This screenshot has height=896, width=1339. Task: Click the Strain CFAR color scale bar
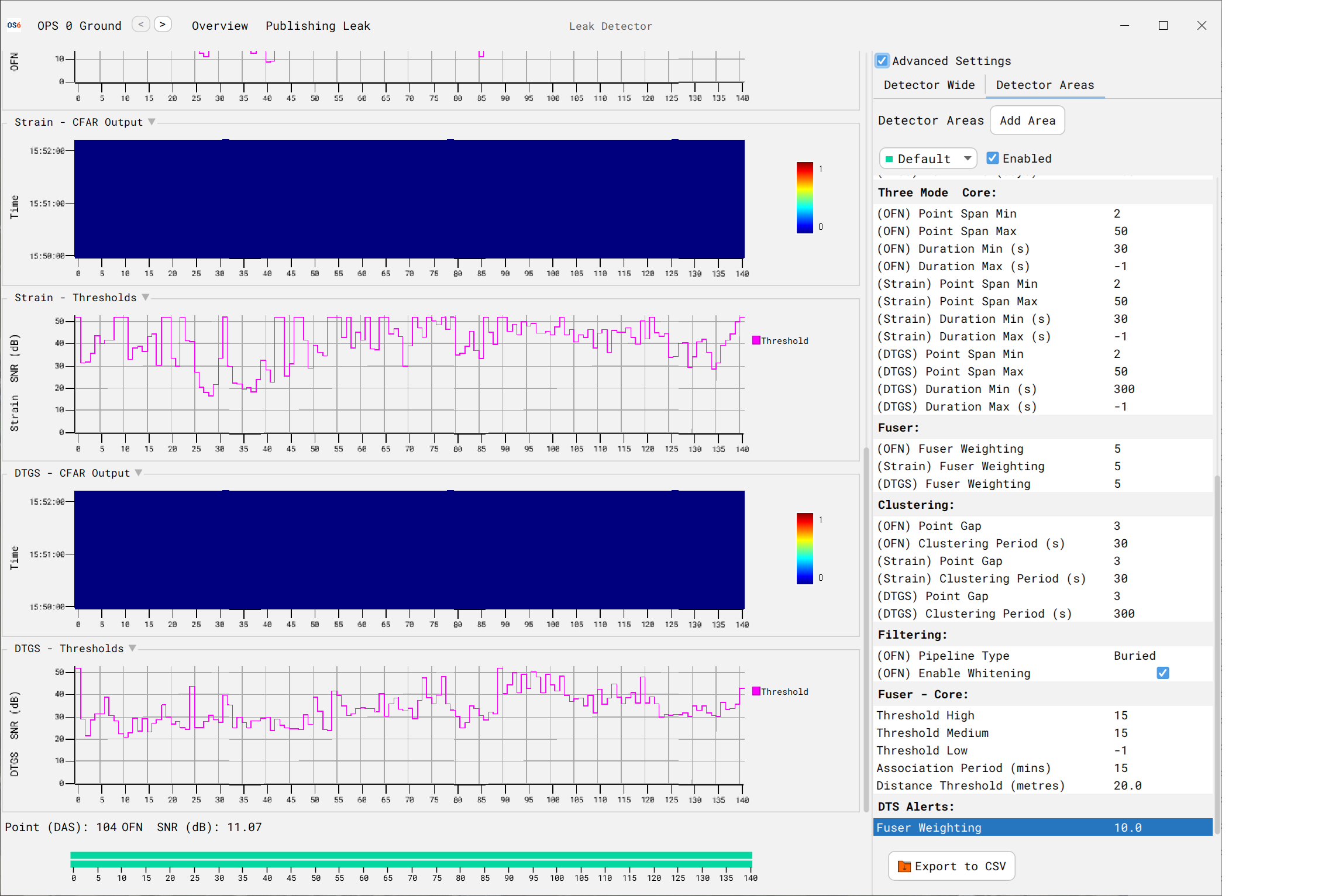pyautogui.click(x=804, y=198)
